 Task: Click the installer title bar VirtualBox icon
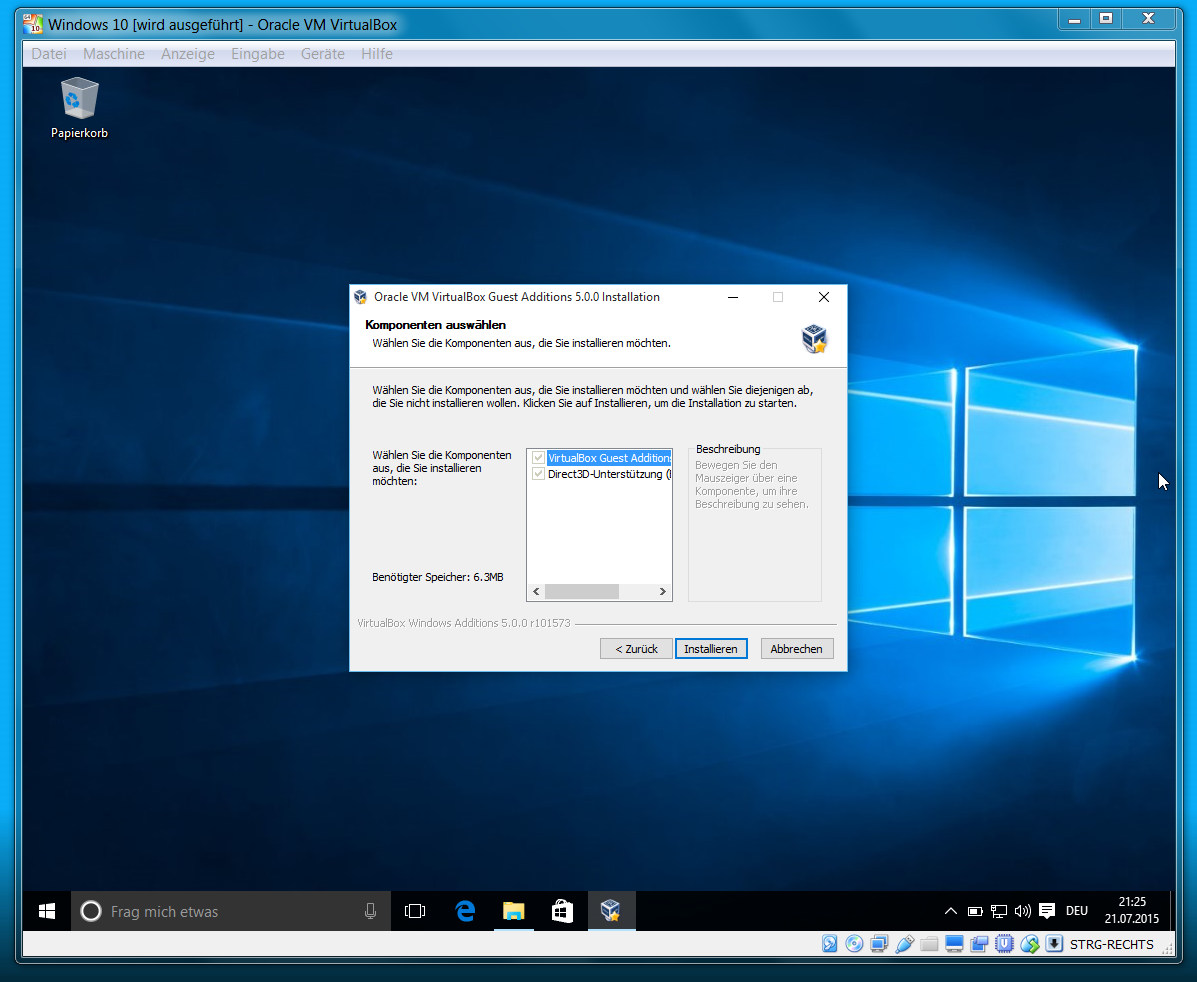(361, 297)
